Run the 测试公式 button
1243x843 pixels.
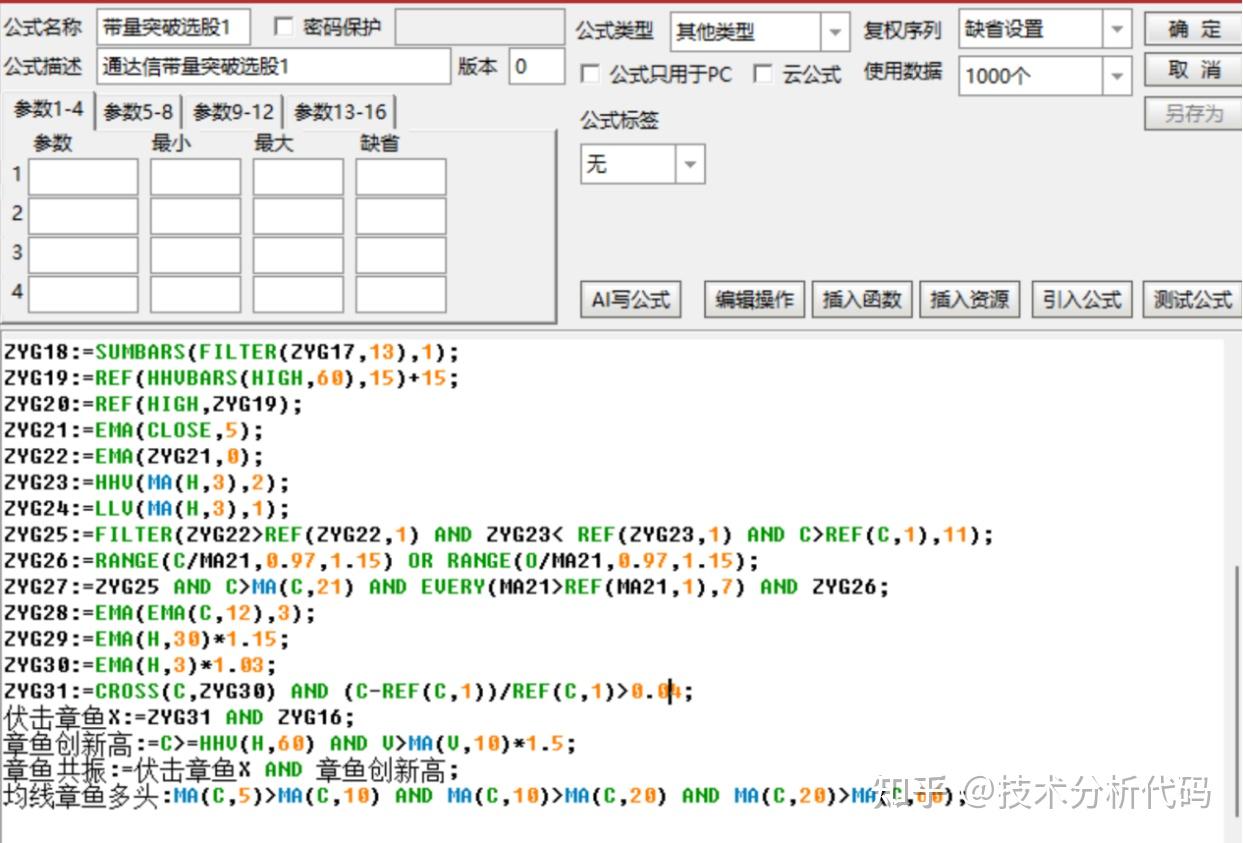1192,299
